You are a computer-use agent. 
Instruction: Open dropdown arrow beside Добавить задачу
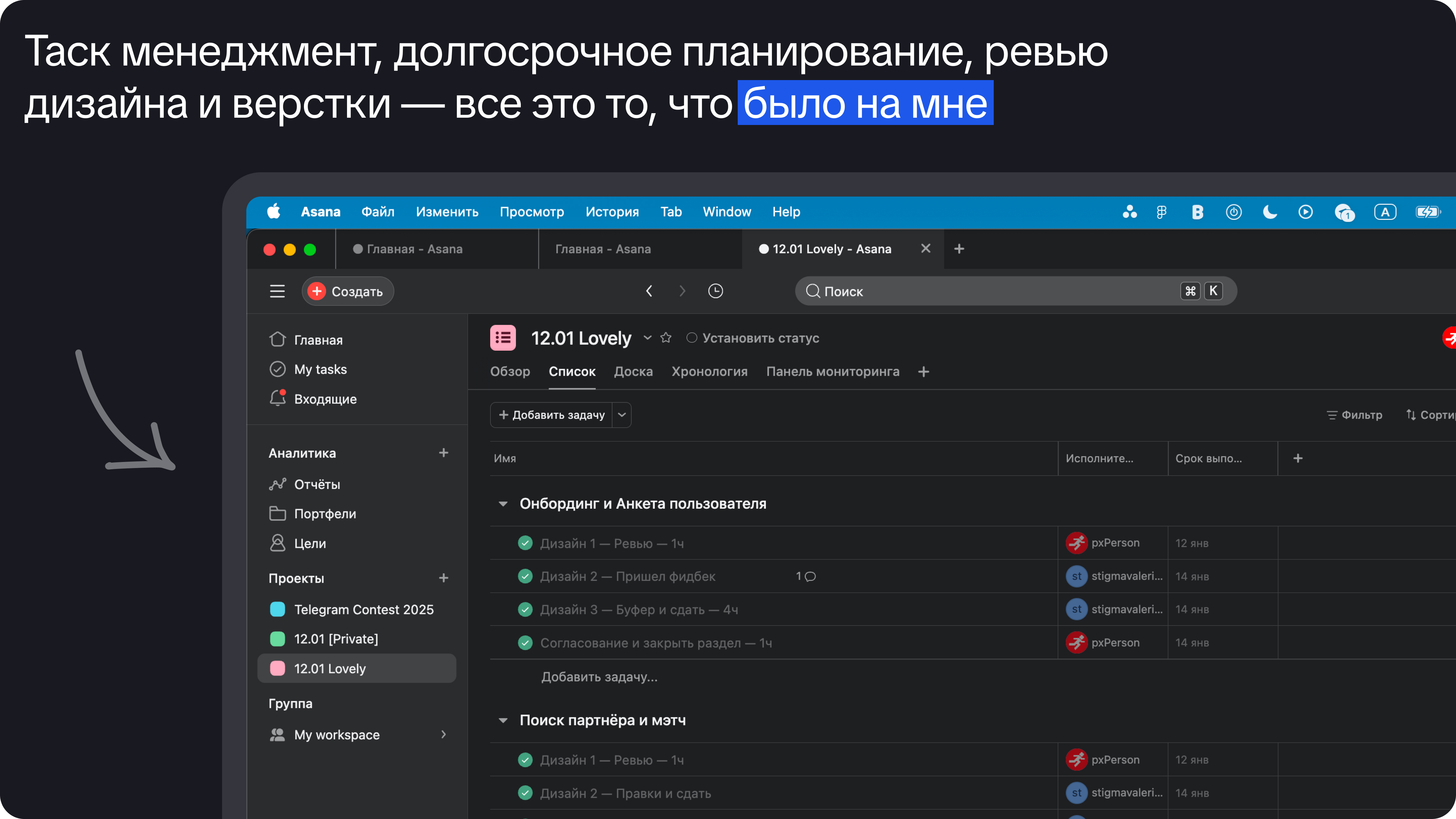coord(622,415)
